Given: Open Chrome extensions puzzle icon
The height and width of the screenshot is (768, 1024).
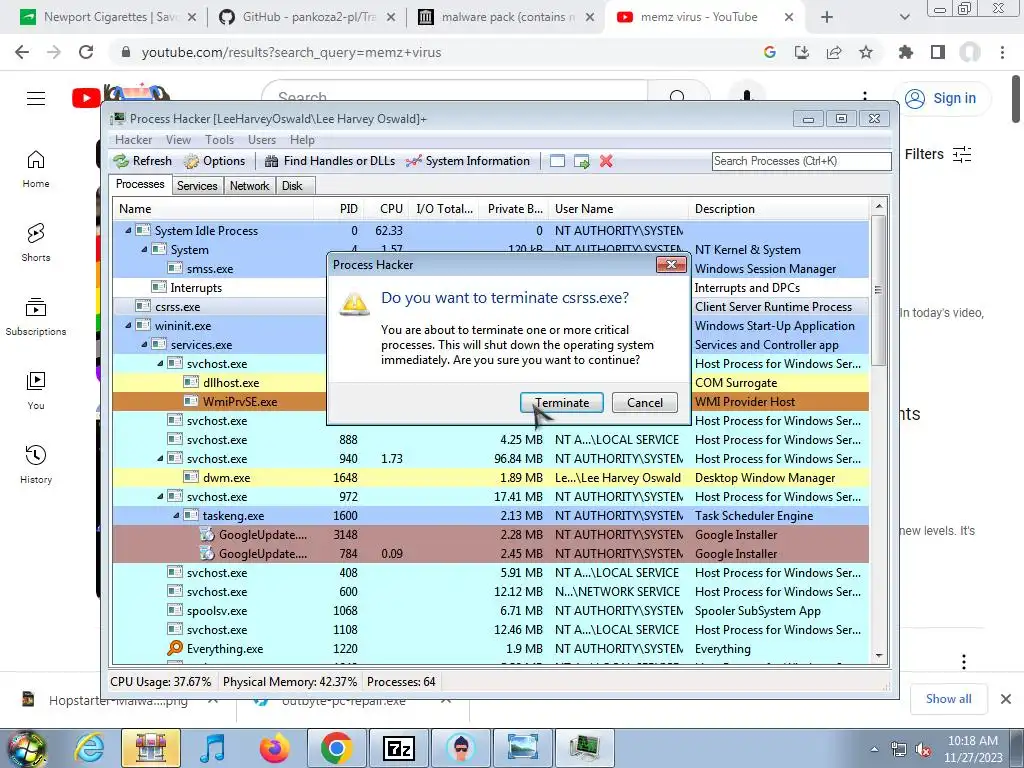Looking at the screenshot, I should click(x=906, y=52).
